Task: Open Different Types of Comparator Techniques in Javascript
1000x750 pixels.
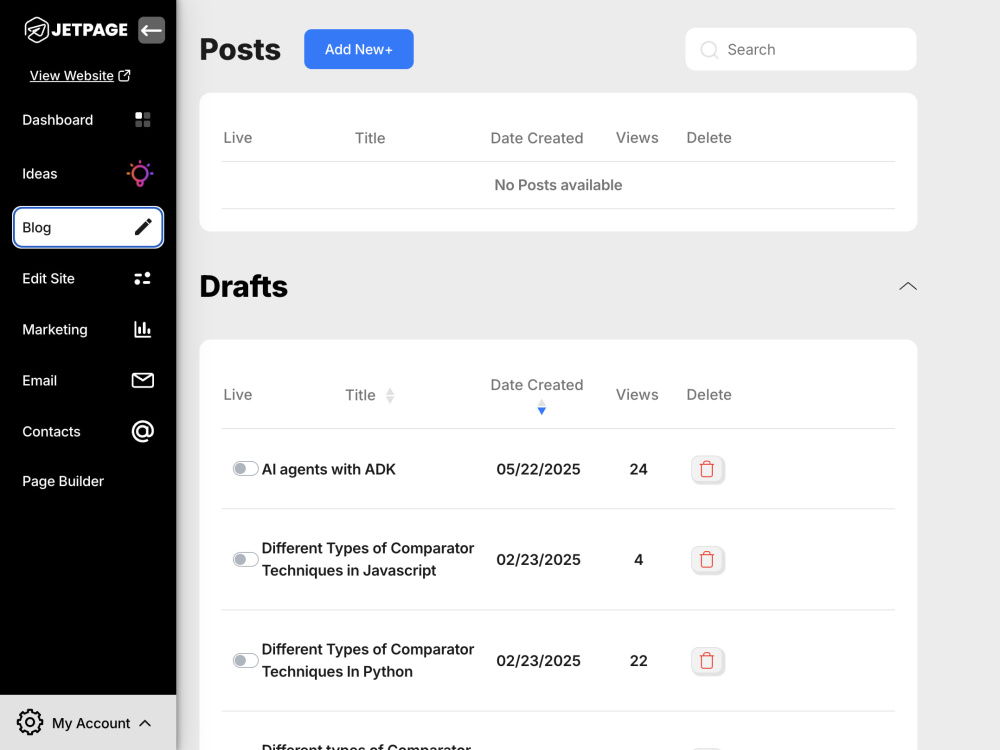Action: coord(367,559)
